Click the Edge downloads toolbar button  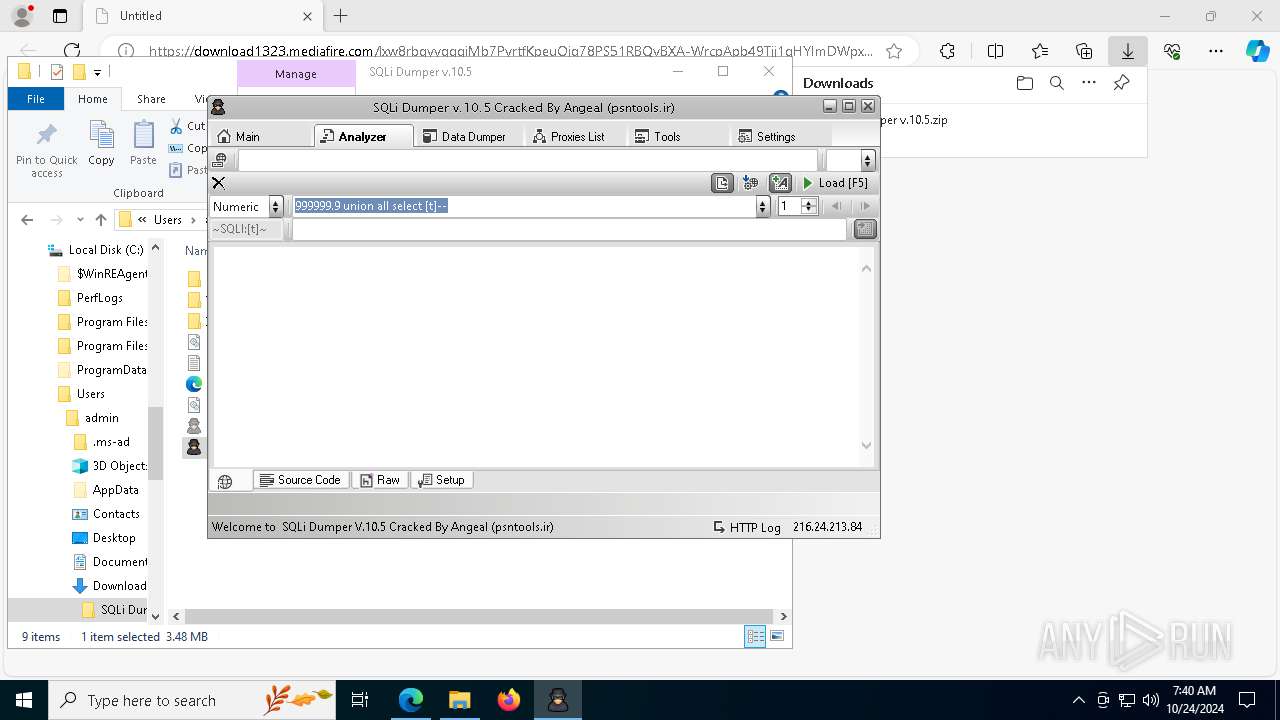point(1127,51)
